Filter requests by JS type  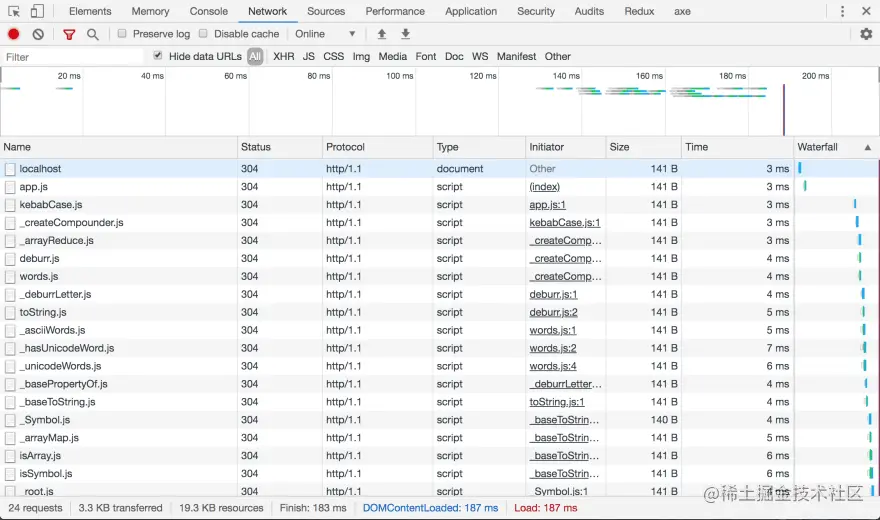(x=309, y=57)
